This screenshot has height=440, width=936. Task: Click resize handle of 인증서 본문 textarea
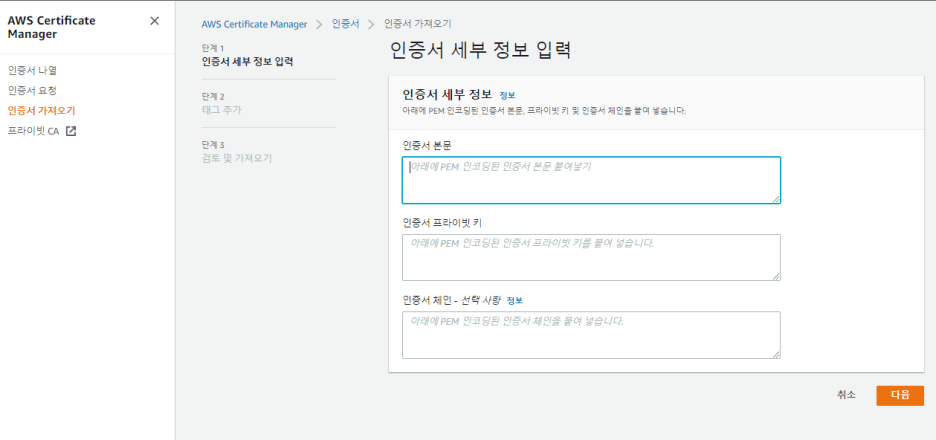[775, 199]
